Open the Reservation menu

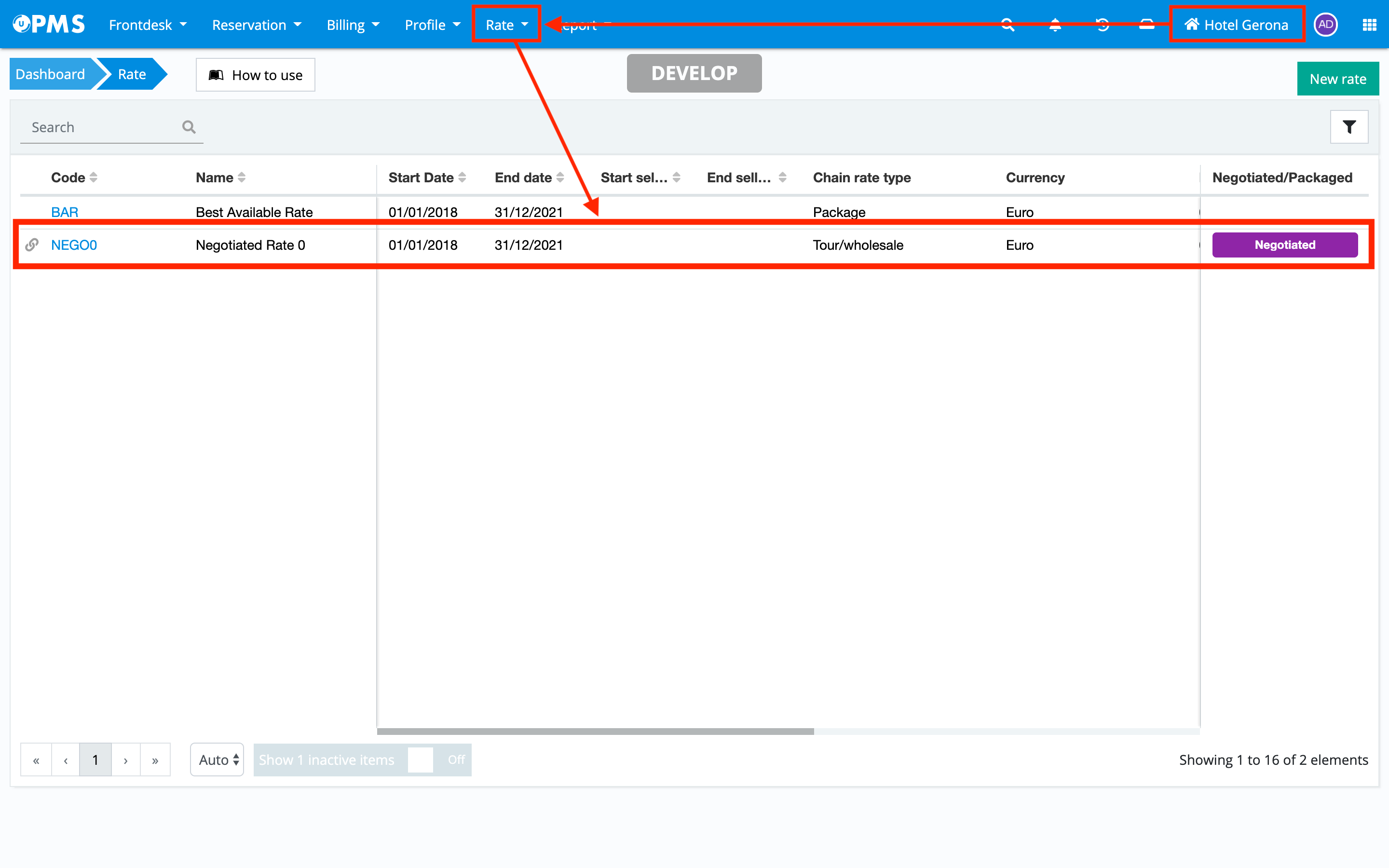256,25
